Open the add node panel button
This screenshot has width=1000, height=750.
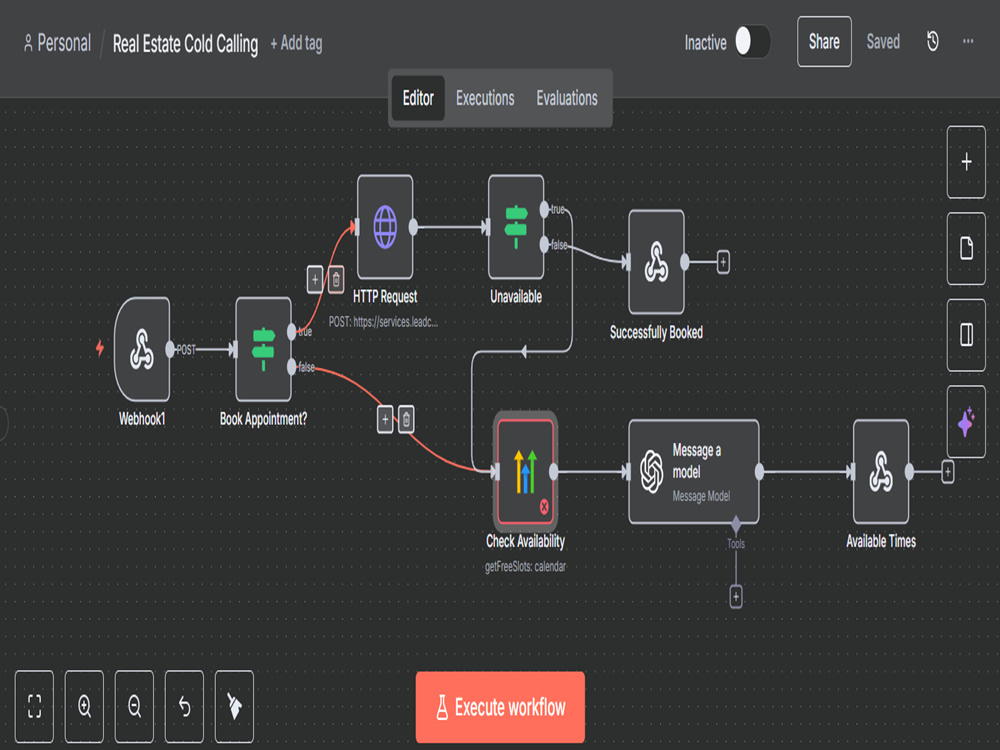tap(966, 162)
